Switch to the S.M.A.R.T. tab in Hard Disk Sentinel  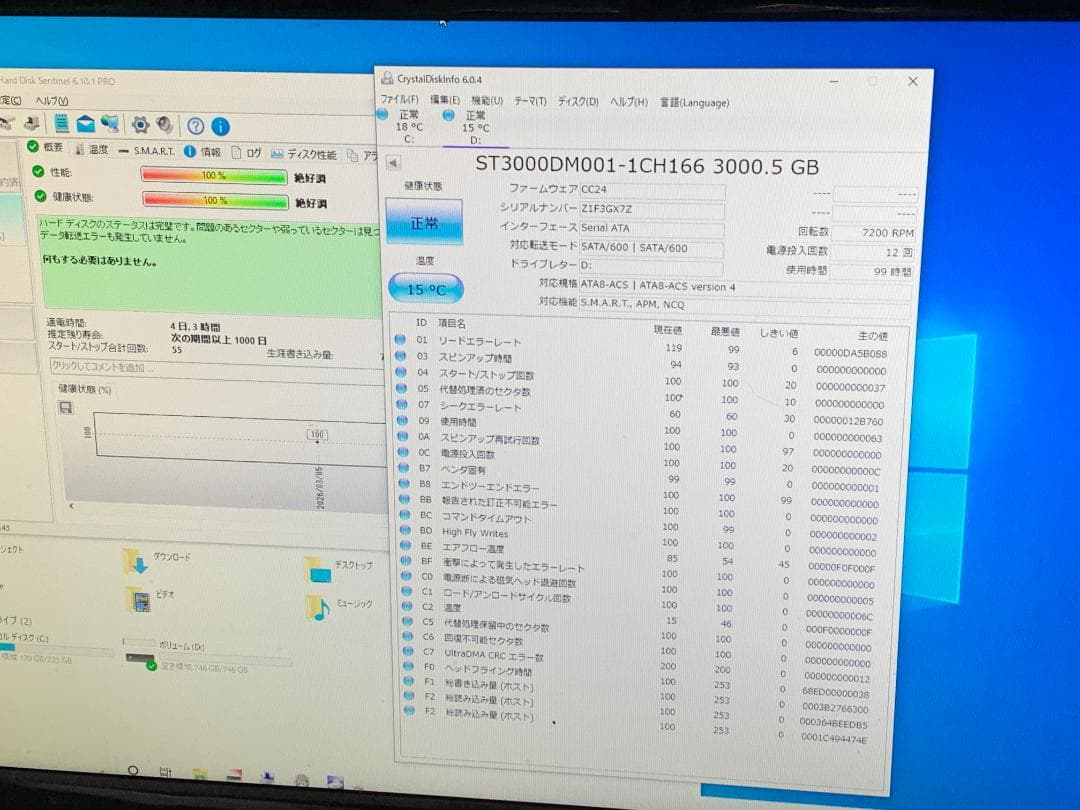click(147, 150)
